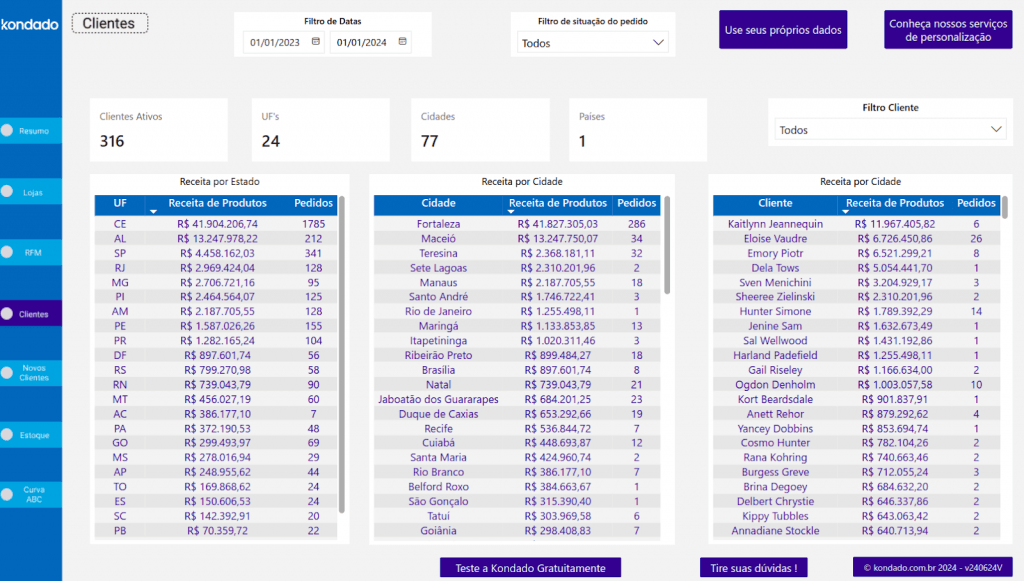Sort the state table by UF column header
This screenshot has width=1024, height=581.
pyautogui.click(x=120, y=203)
